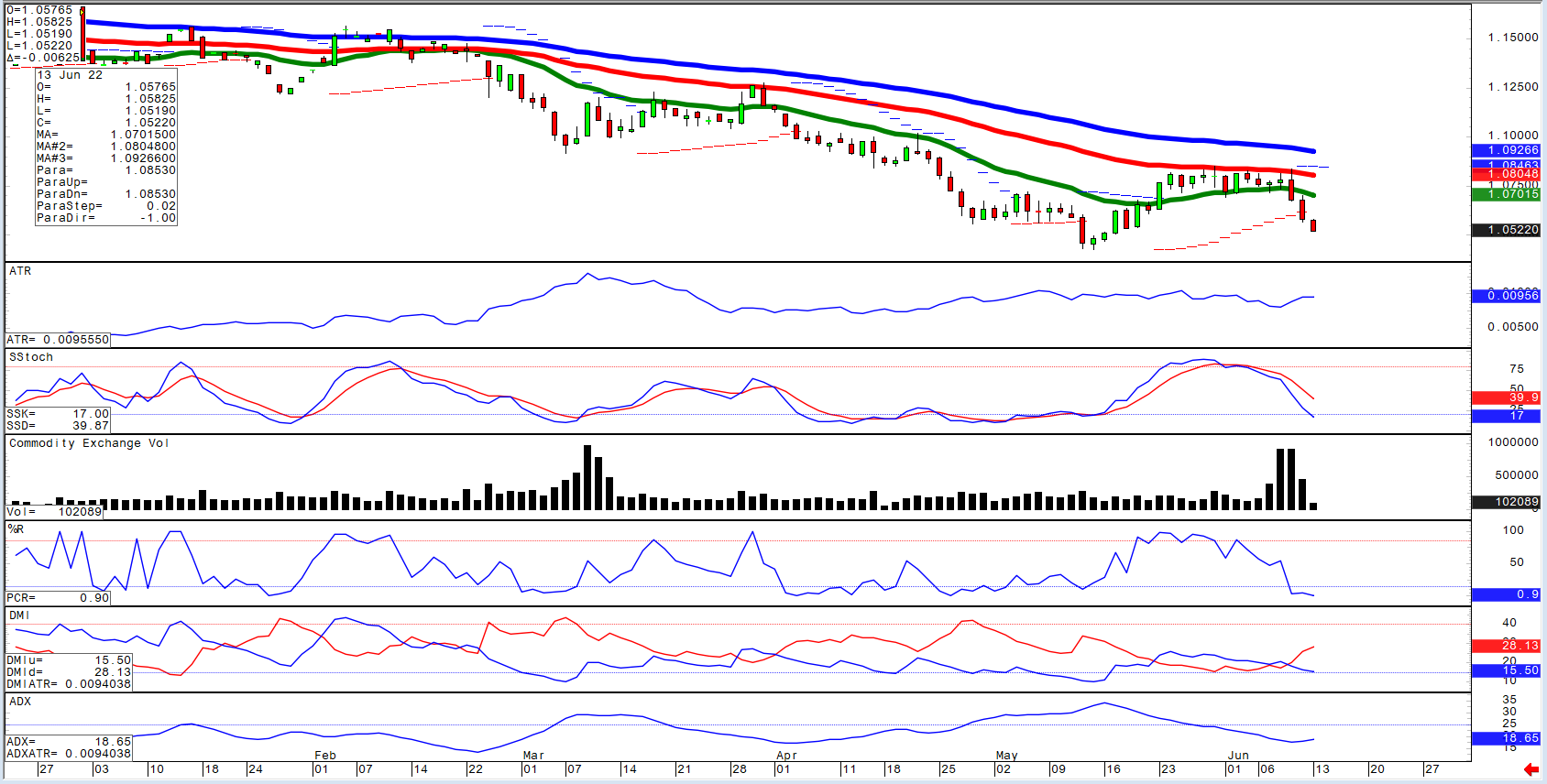Click the red arrow icon at chart corner

pos(1531,769)
